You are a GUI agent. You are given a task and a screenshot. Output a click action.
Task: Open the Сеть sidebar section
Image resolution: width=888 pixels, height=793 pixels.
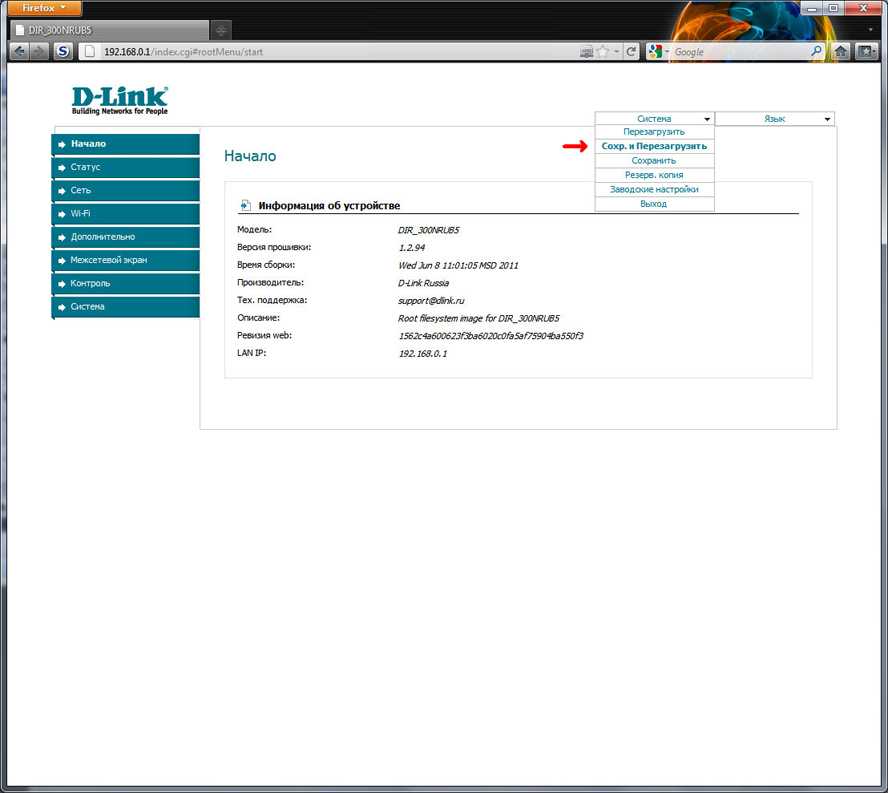(126, 190)
